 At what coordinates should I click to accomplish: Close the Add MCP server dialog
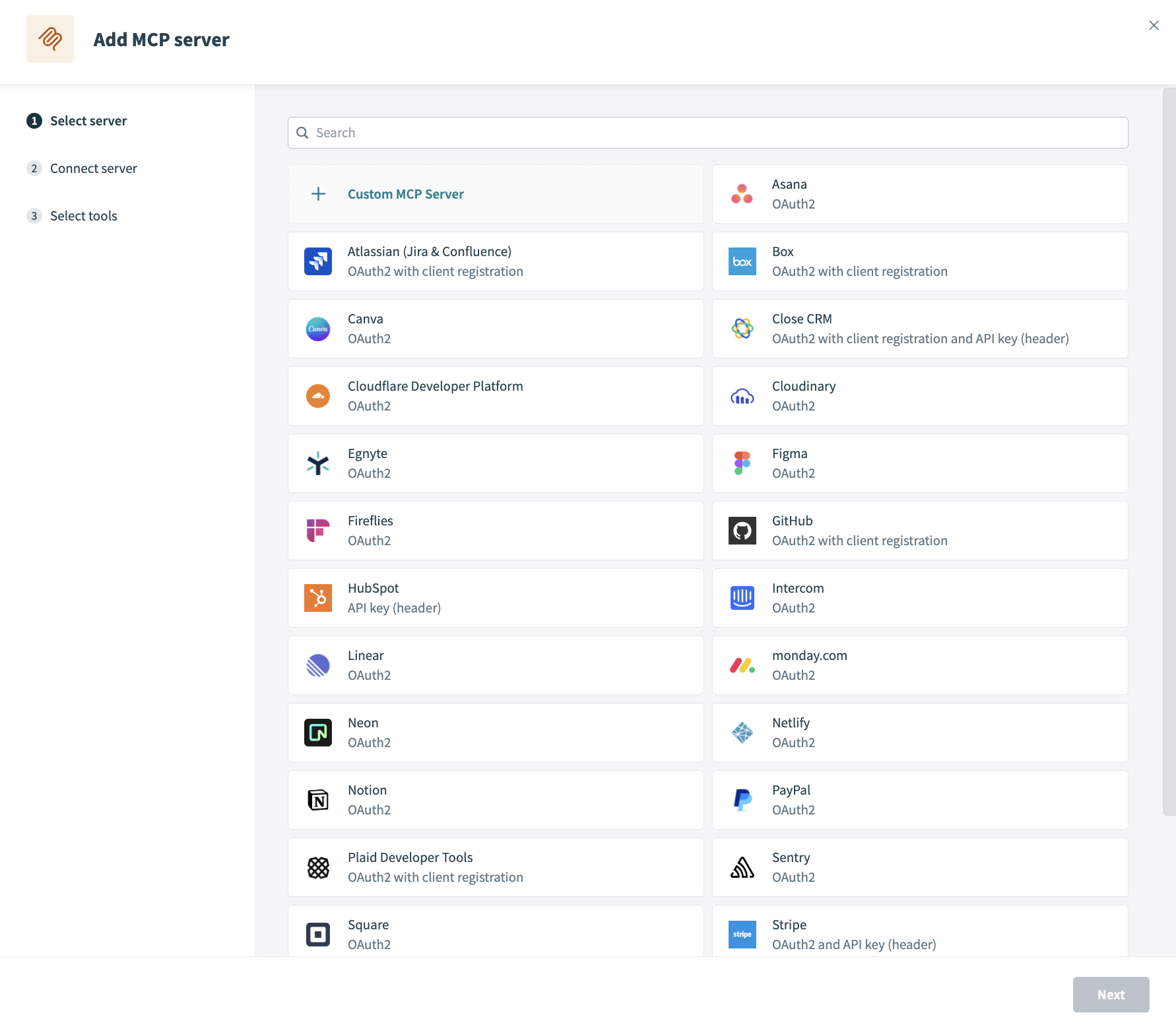[x=1154, y=25]
